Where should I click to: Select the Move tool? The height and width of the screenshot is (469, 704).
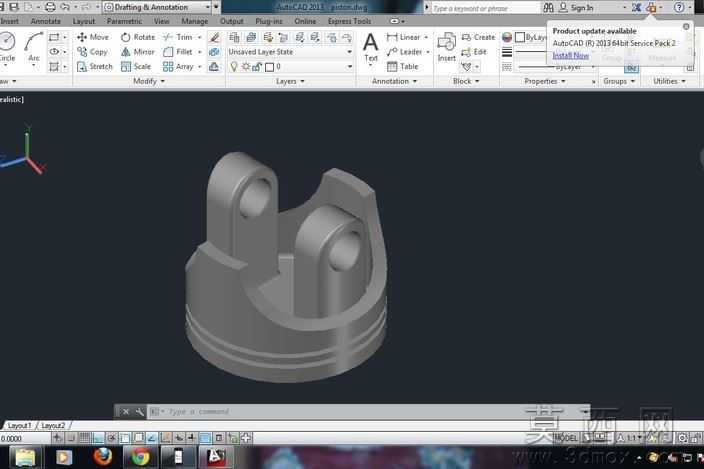[x=93, y=37]
